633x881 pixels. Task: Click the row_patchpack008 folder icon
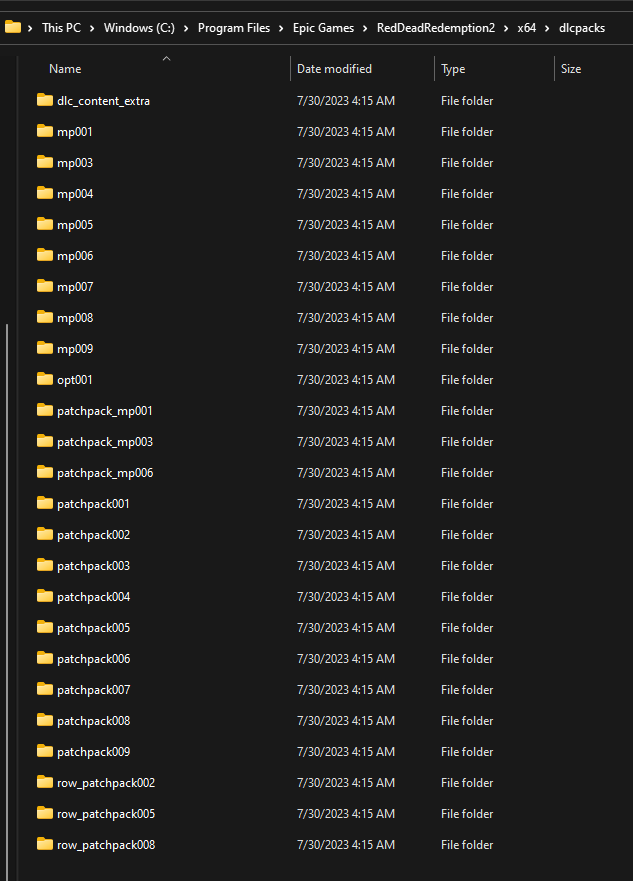click(45, 844)
